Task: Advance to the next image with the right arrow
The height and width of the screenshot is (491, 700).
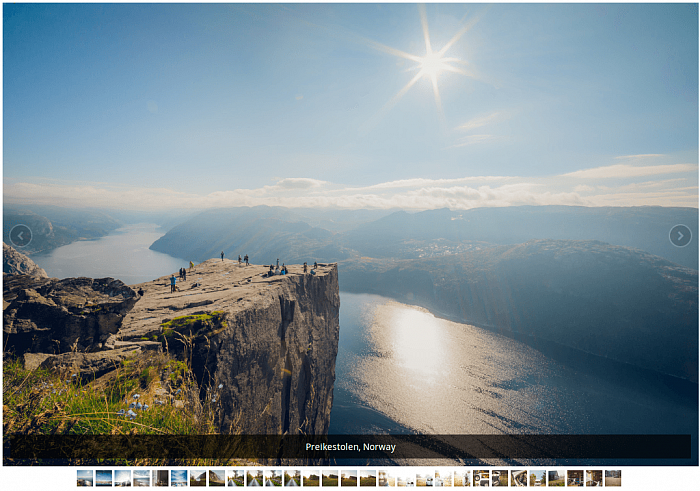Action: click(x=680, y=236)
